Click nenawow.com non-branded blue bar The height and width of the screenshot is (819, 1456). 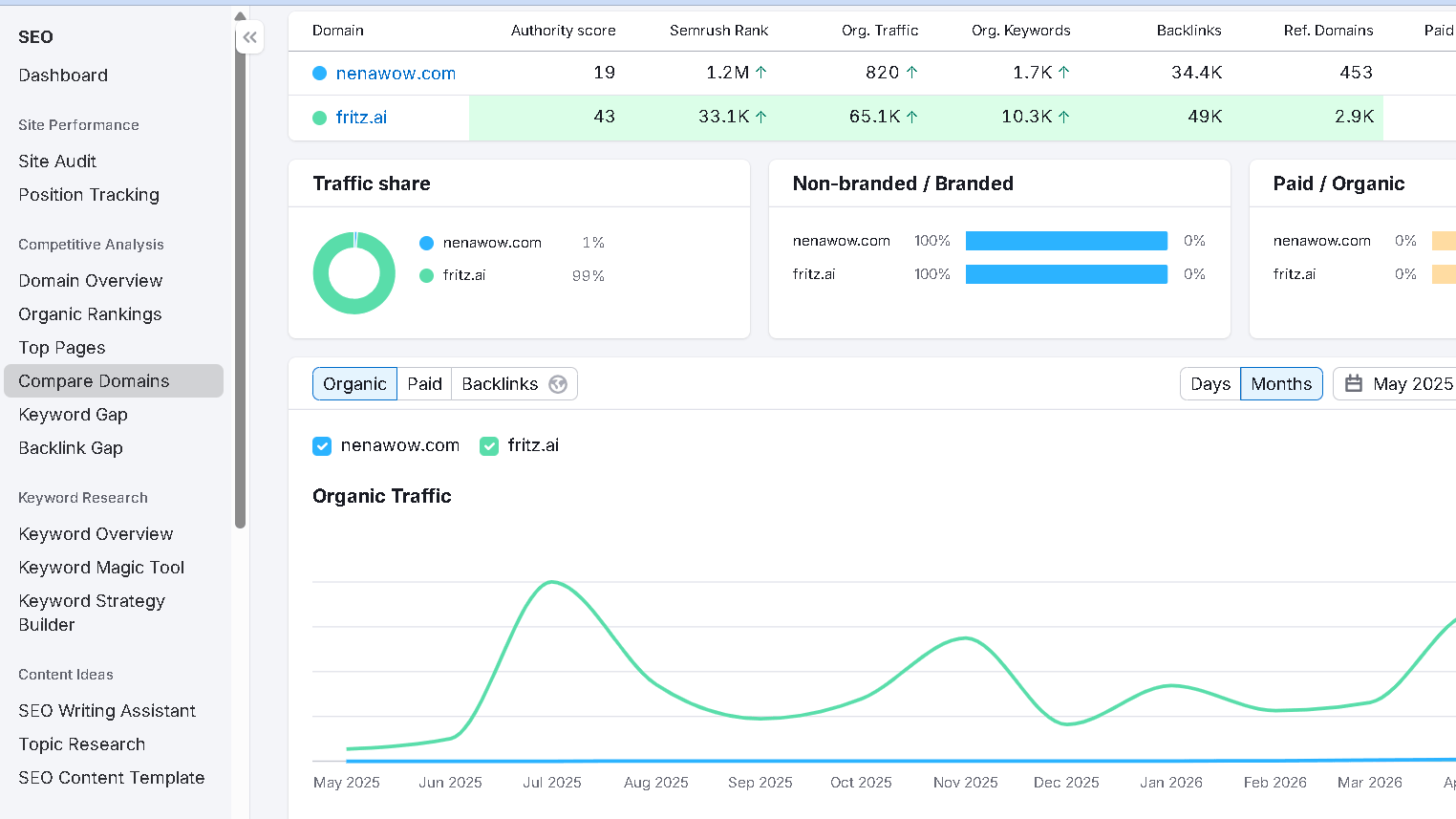1066,241
